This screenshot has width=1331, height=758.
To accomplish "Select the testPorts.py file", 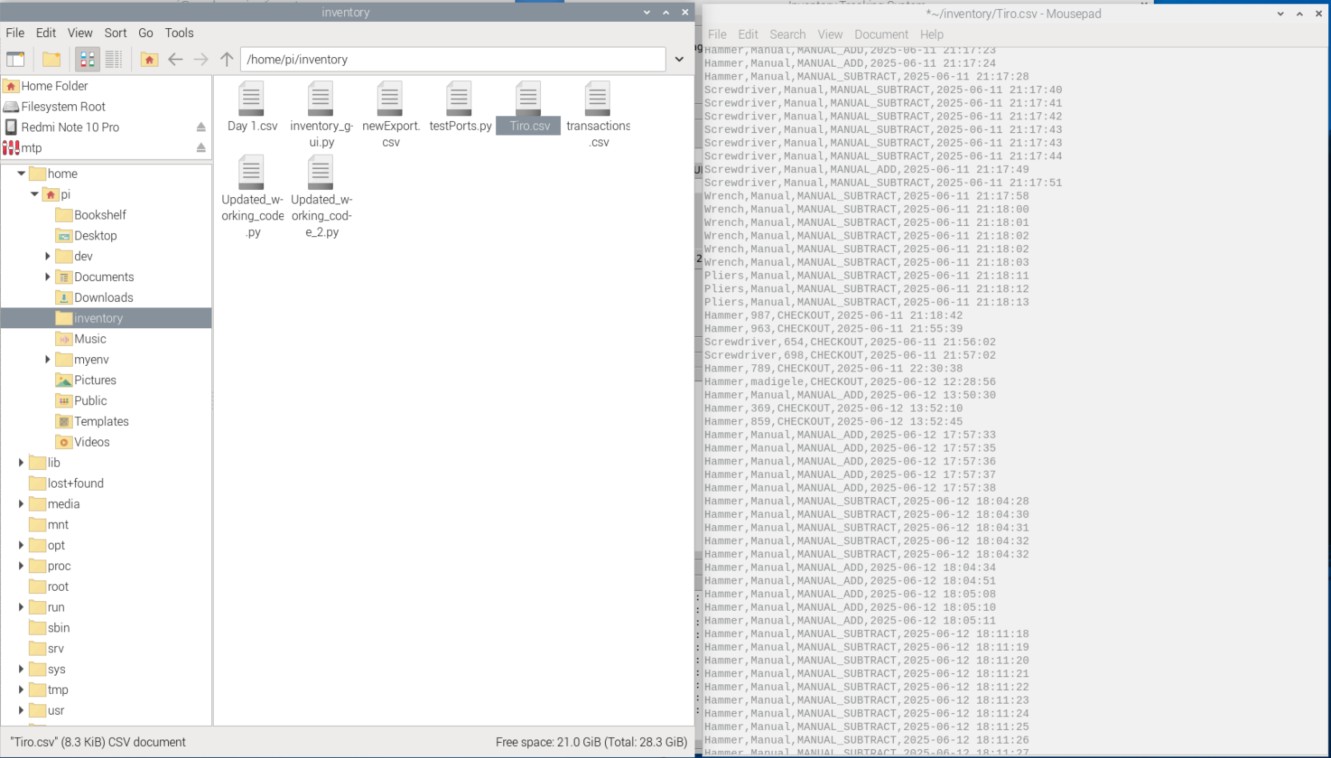I will (460, 107).
